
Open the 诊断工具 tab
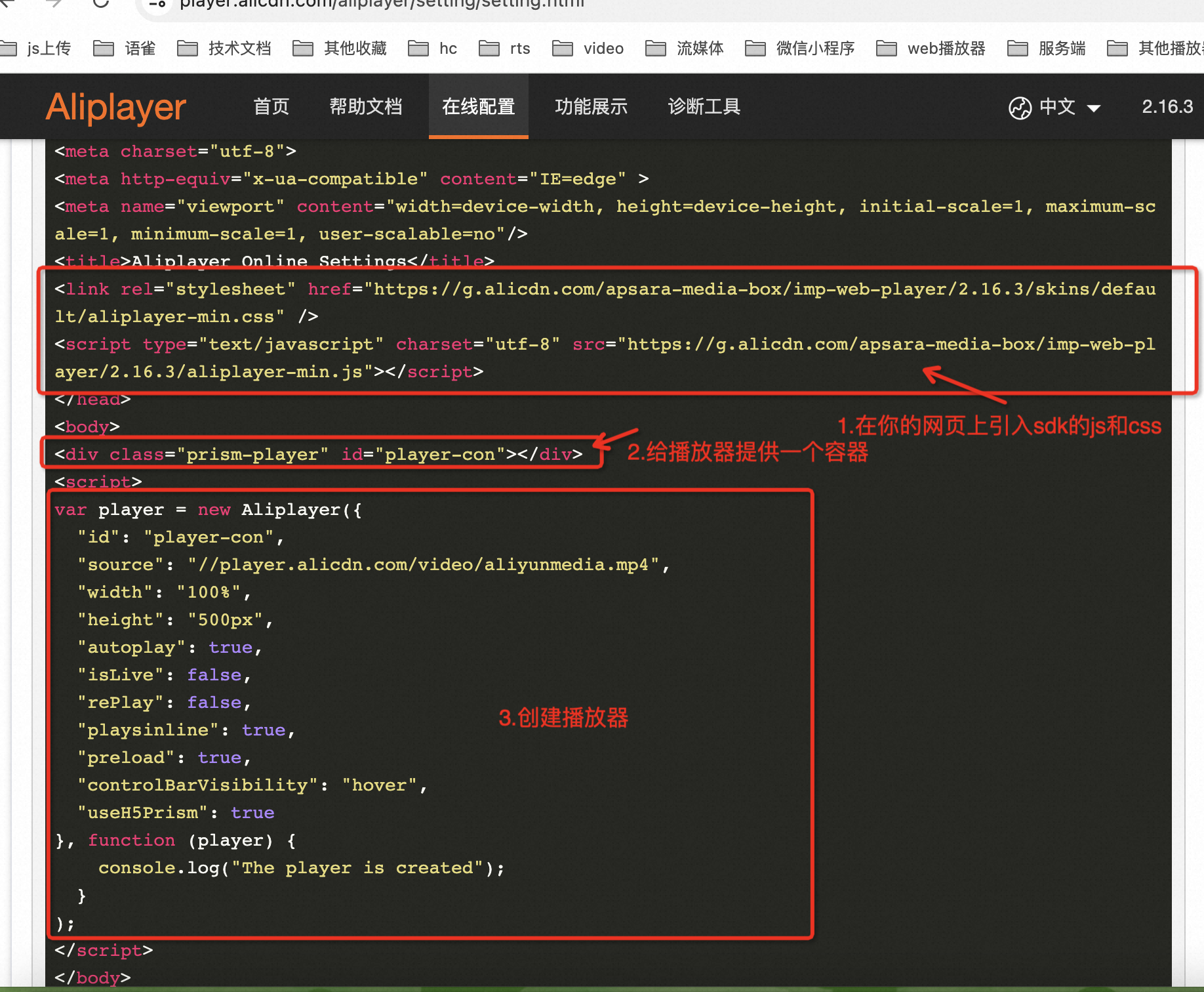click(704, 106)
